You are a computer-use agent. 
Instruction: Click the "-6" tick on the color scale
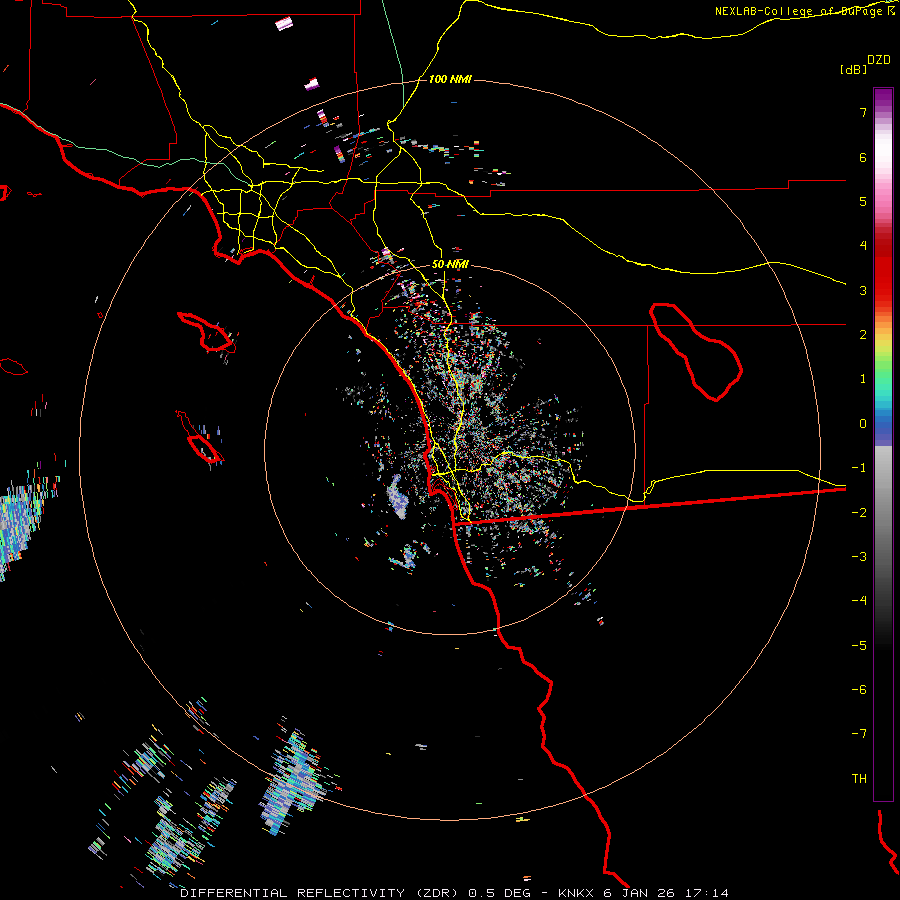[x=859, y=690]
